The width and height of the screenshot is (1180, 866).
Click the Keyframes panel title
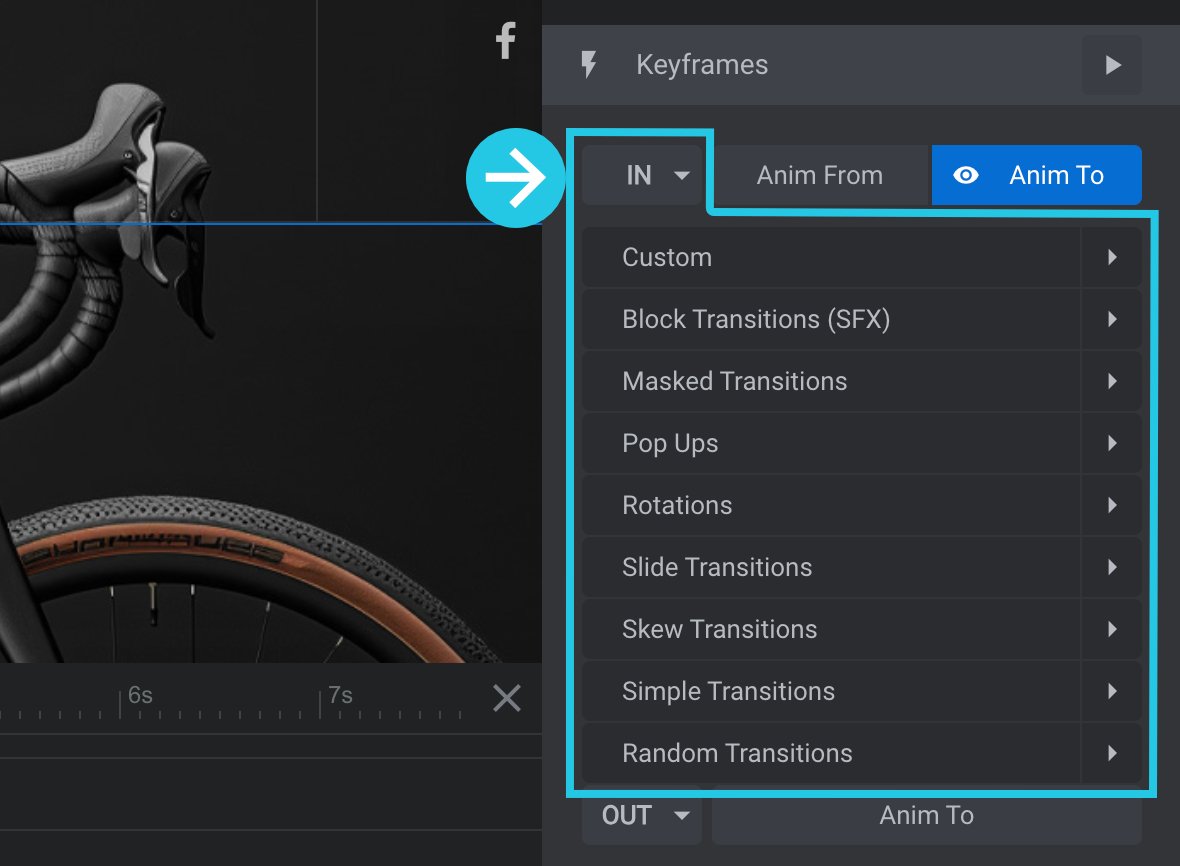(701, 65)
